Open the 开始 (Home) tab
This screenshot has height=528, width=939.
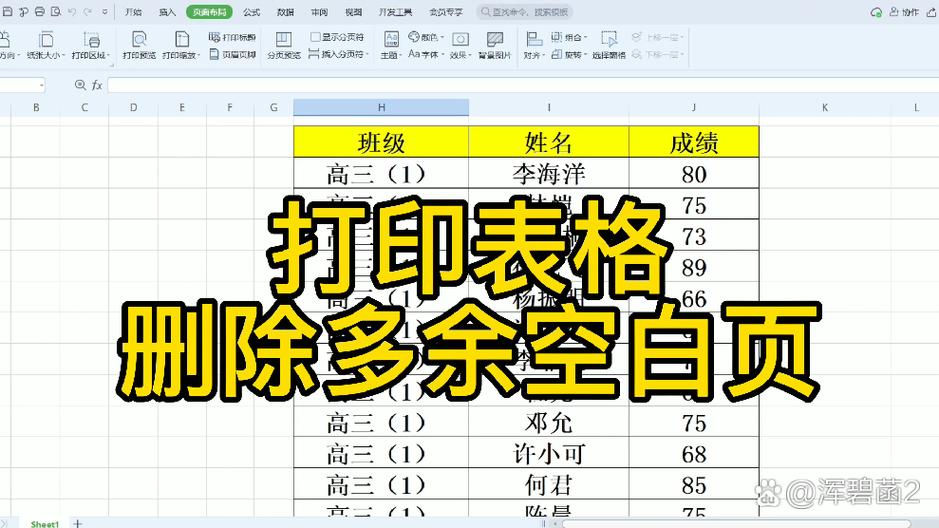click(134, 11)
